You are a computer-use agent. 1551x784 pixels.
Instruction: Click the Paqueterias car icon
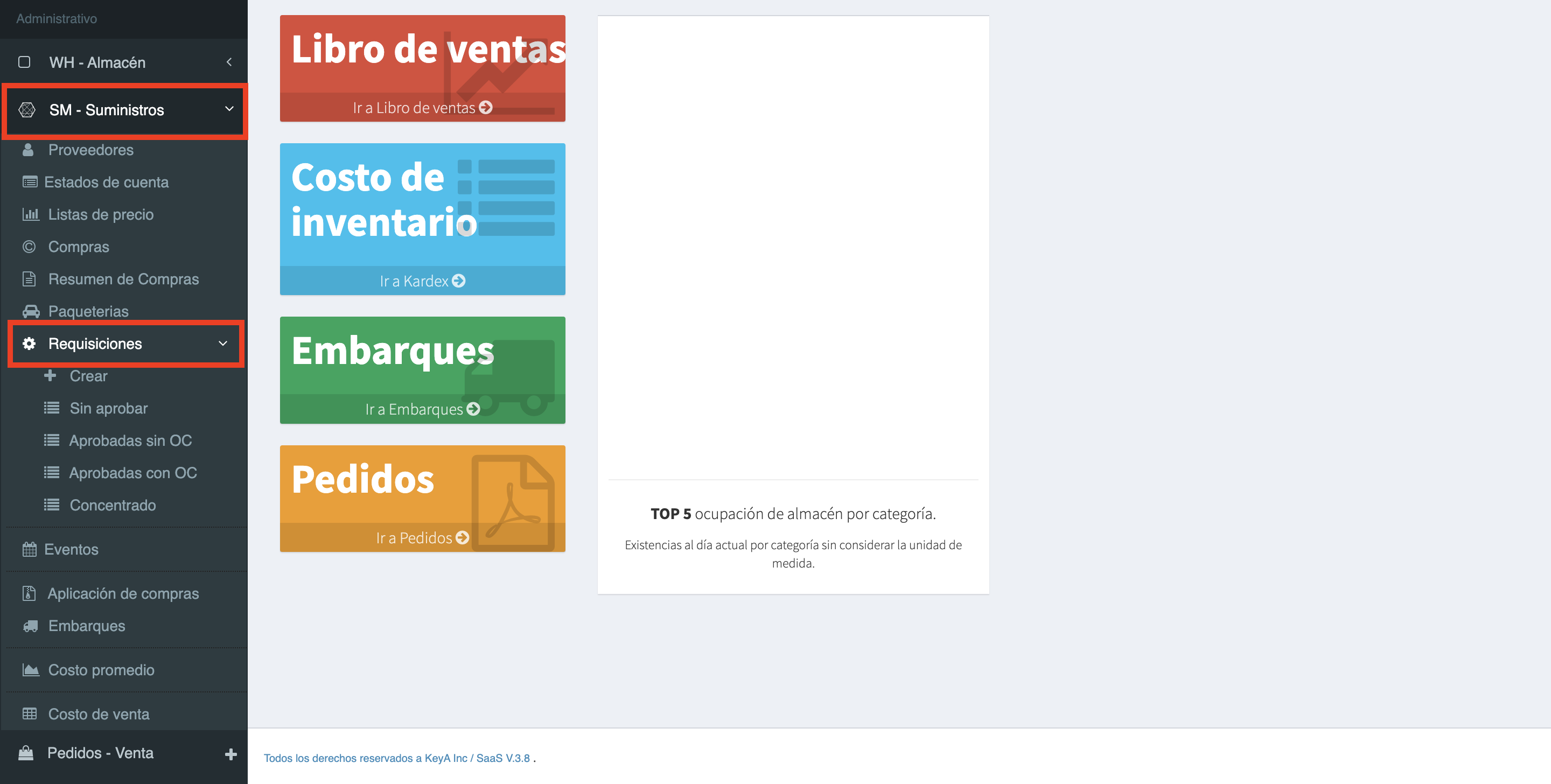pyautogui.click(x=31, y=311)
